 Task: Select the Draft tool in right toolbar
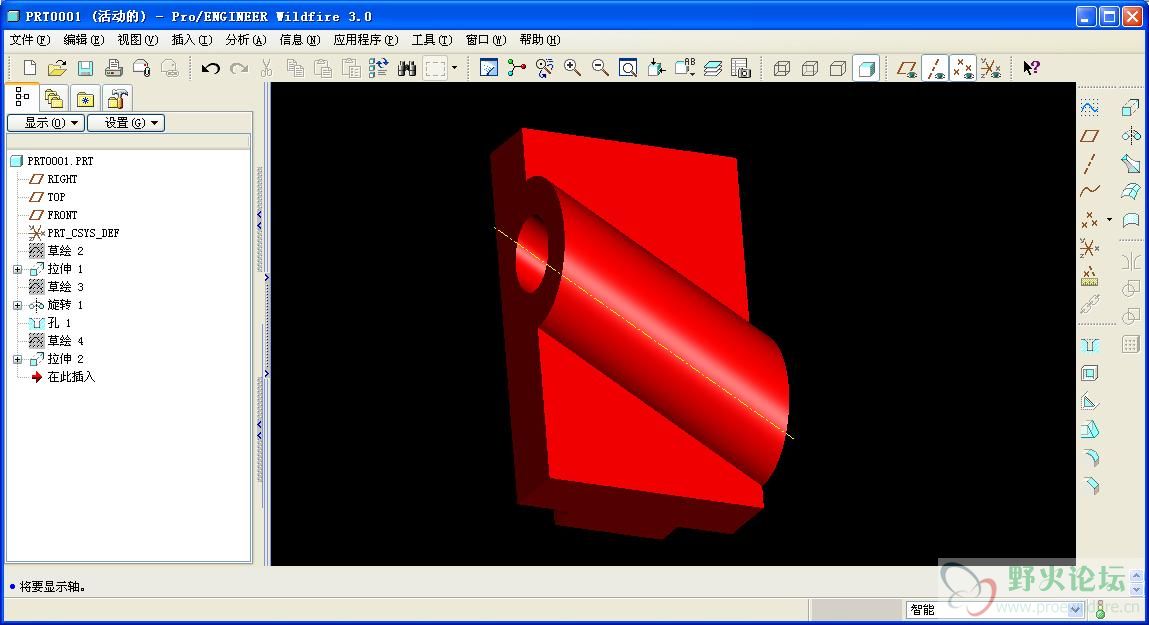point(1090,429)
